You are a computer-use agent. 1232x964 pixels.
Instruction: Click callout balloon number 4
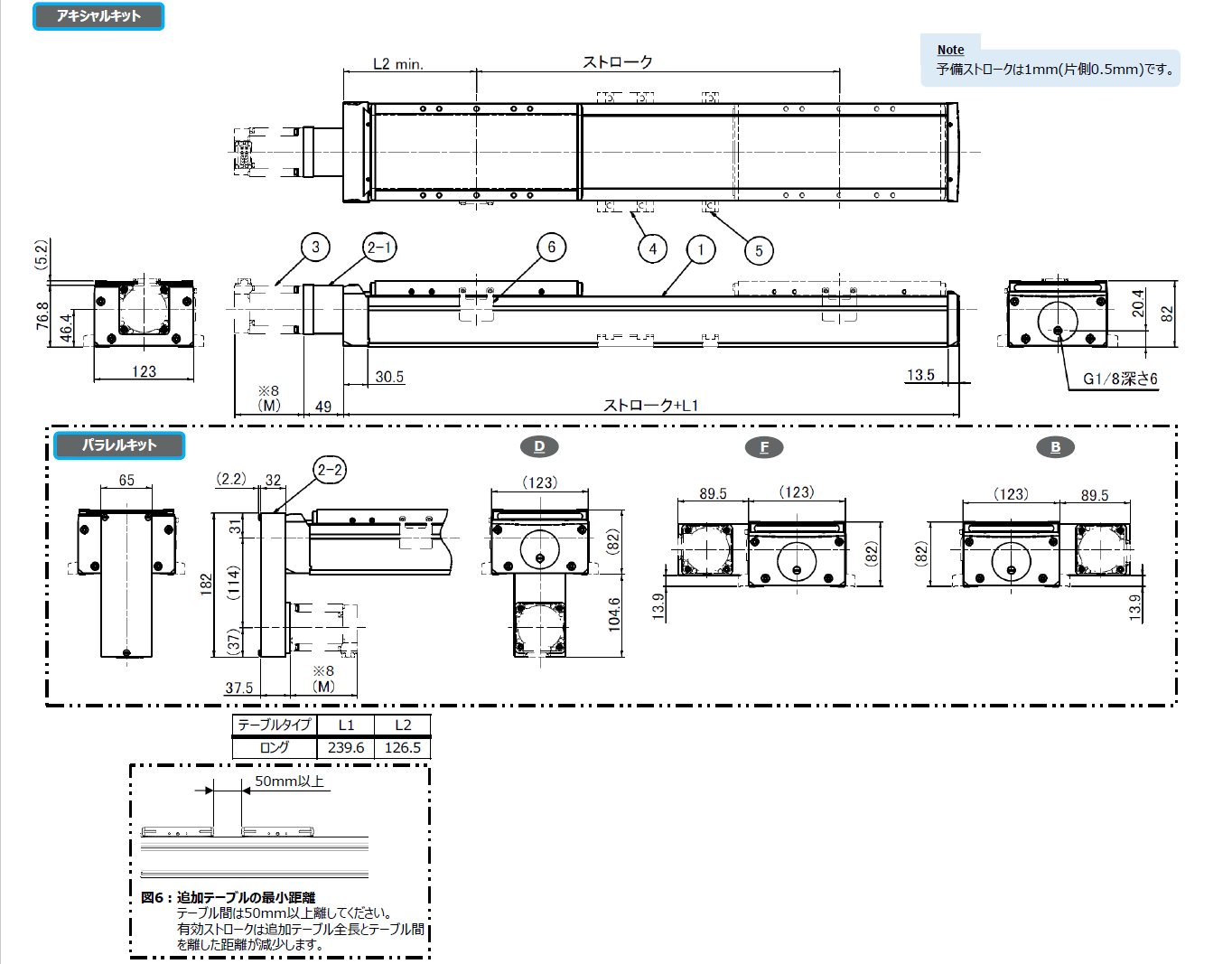pos(652,249)
